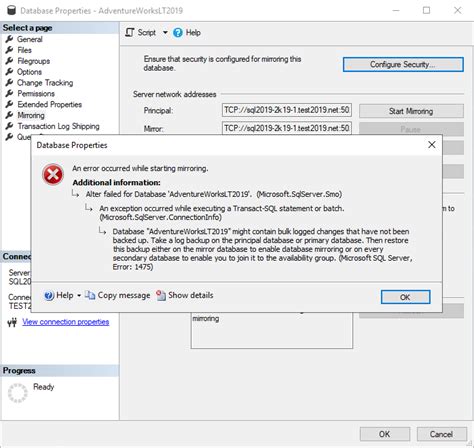Screen dimensions: 474x448
Task: Click OK at bottom of Database Properties
Action: (x=385, y=434)
